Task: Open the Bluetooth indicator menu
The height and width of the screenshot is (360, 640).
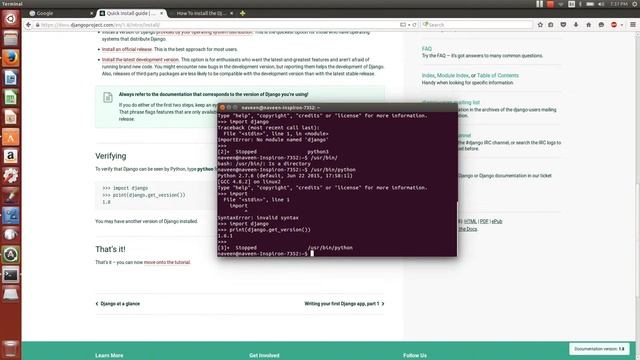Action: (x=580, y=4)
